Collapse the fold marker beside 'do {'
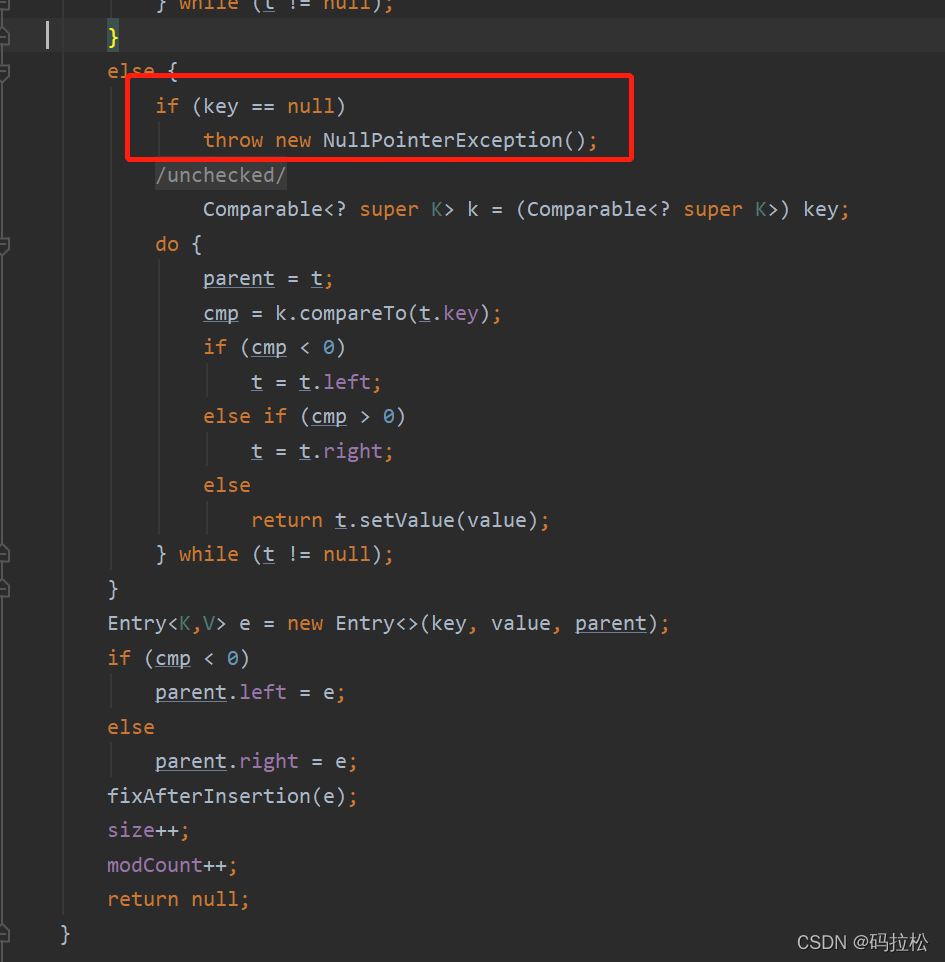Screen dimensions: 945x962 (4, 245)
